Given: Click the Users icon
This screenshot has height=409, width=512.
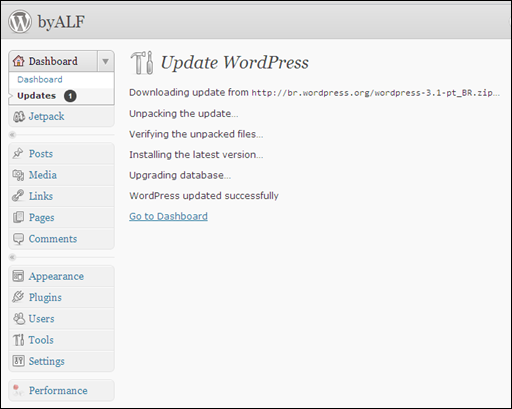Looking at the screenshot, I should pyautogui.click(x=19, y=318).
